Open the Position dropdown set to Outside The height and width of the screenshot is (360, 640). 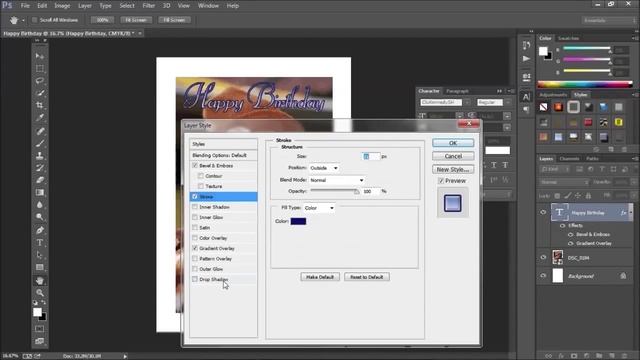point(324,168)
